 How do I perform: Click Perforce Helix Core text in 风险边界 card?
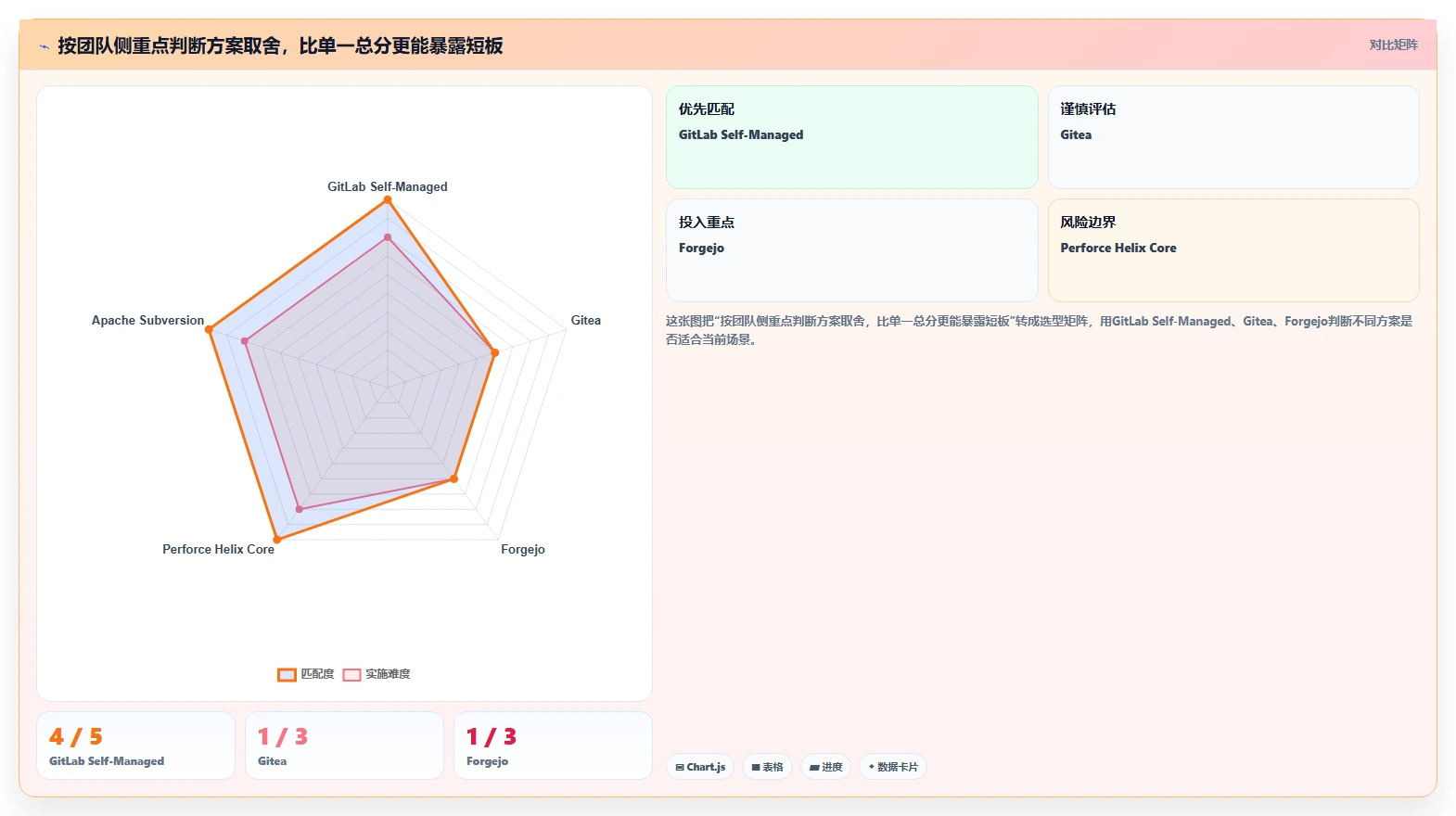point(1118,248)
